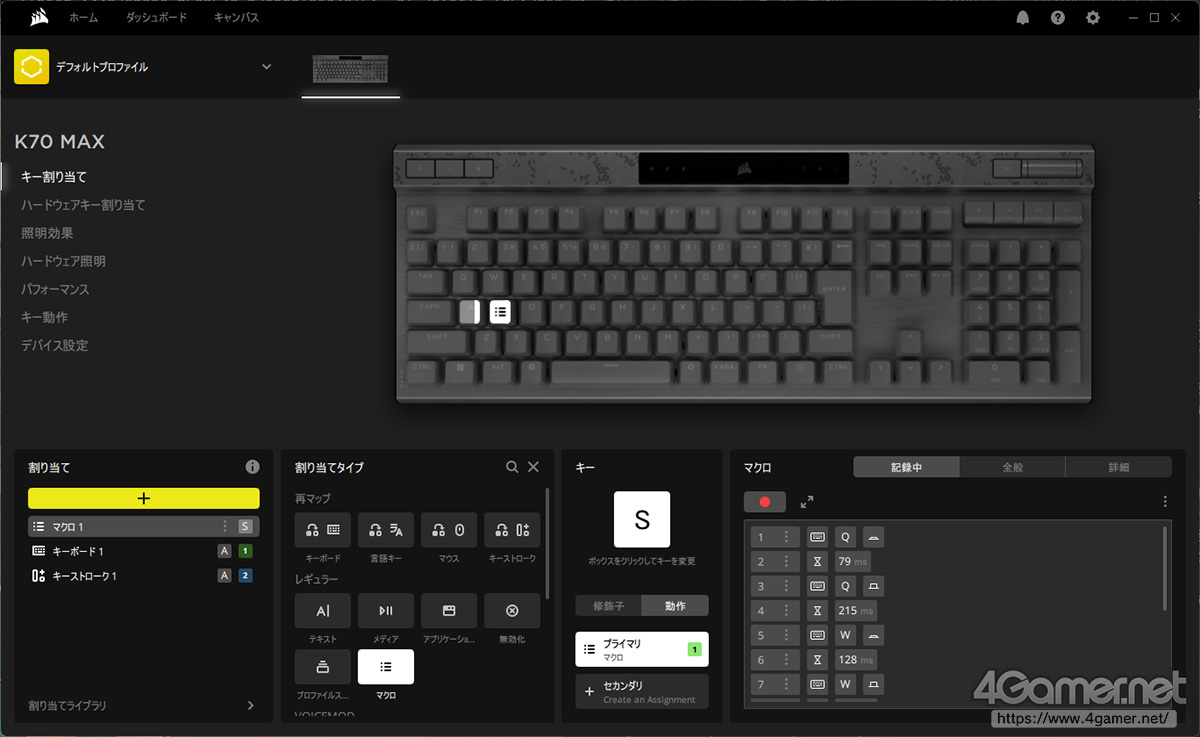Open ハードウェアキー割り当て in the sidebar
The image size is (1200, 737).
pos(83,205)
